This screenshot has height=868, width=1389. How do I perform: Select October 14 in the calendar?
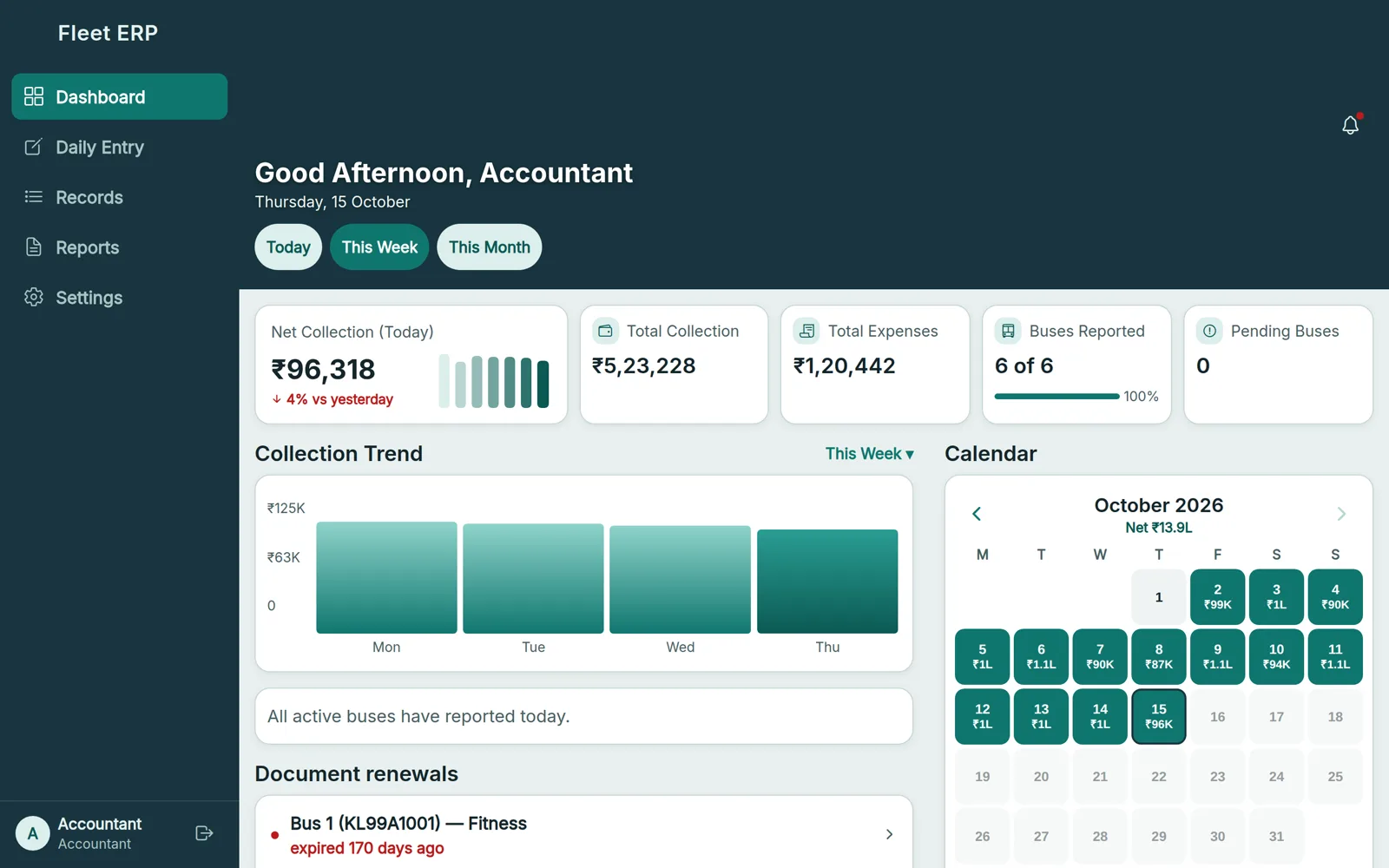click(1100, 717)
